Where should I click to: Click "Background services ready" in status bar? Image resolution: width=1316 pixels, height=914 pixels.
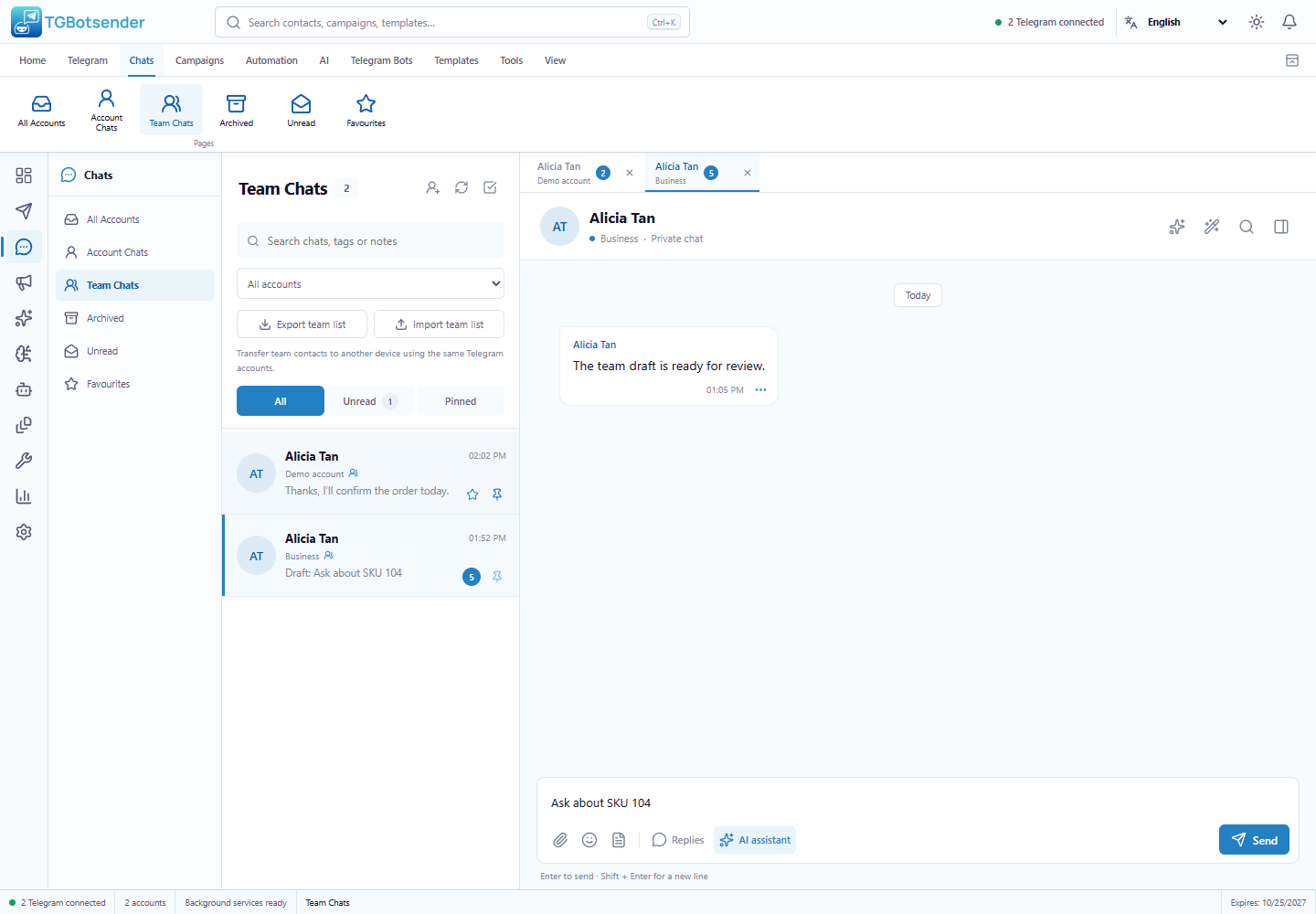(x=236, y=903)
